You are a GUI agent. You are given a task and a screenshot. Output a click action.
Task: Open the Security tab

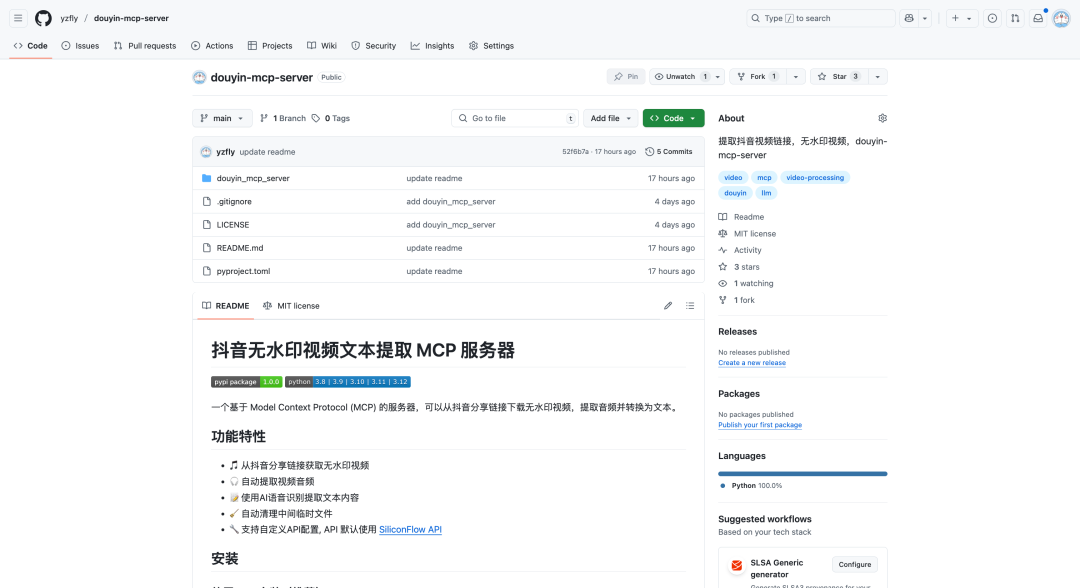373,45
